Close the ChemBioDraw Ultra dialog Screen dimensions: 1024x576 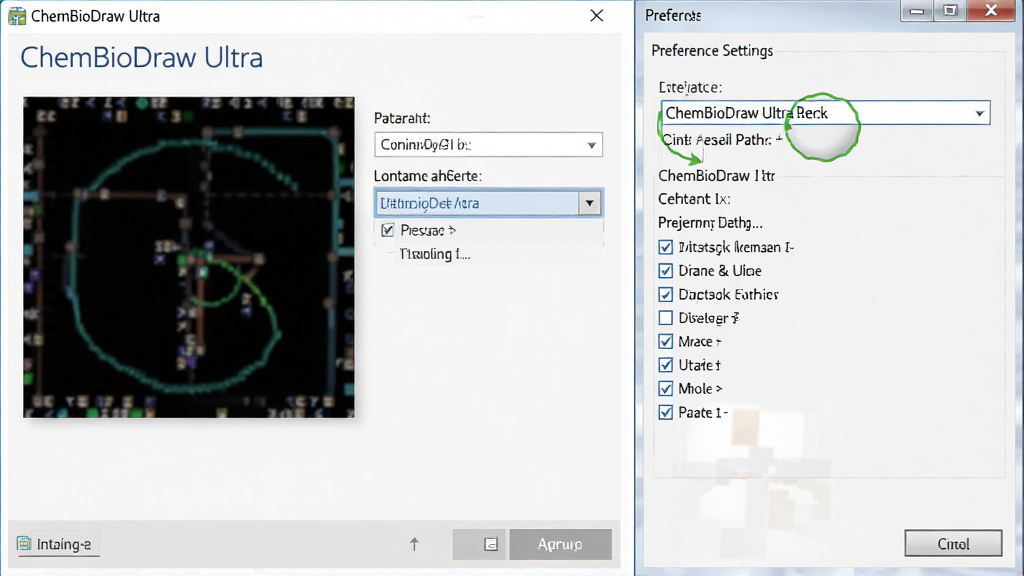[596, 16]
